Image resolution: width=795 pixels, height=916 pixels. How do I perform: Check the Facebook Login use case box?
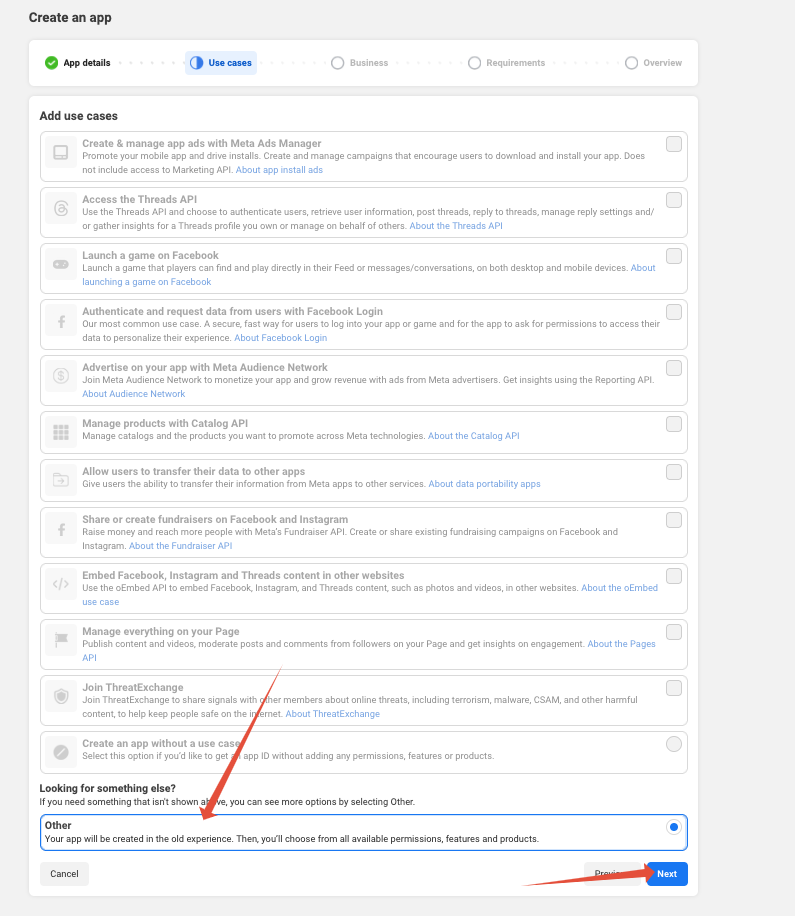coord(674,313)
